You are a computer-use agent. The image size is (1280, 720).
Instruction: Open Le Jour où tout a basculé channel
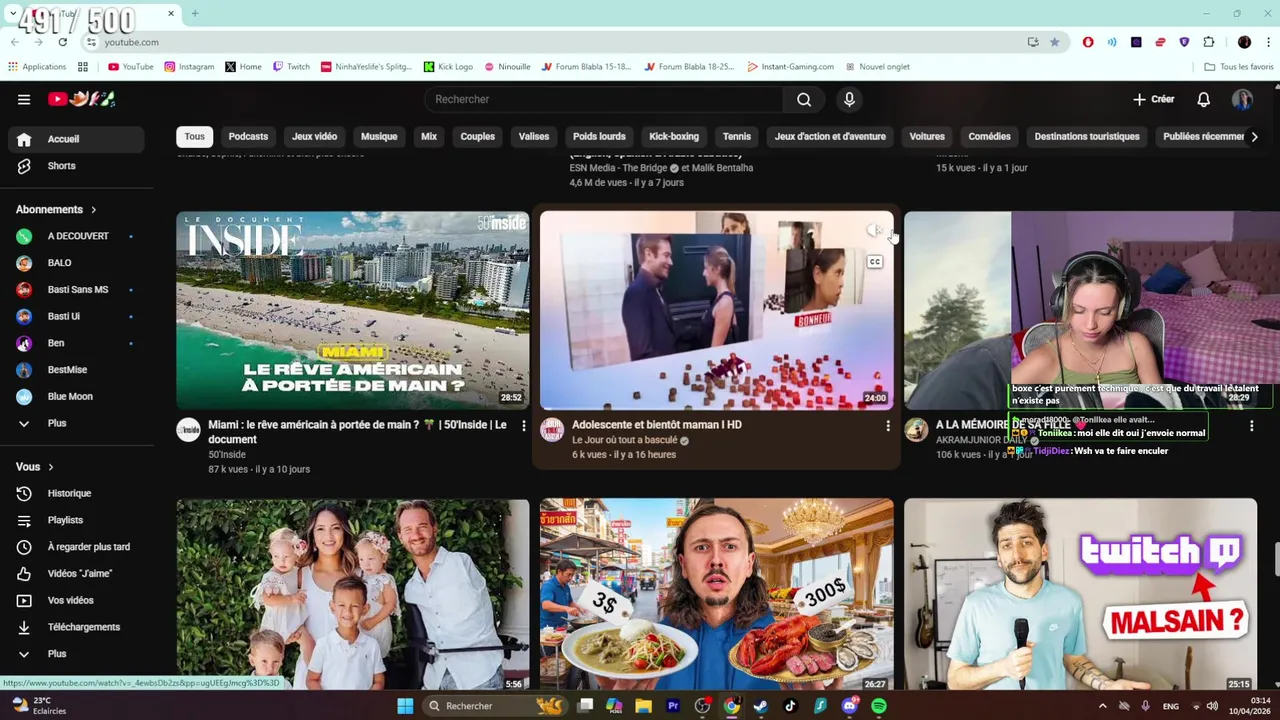(x=625, y=440)
